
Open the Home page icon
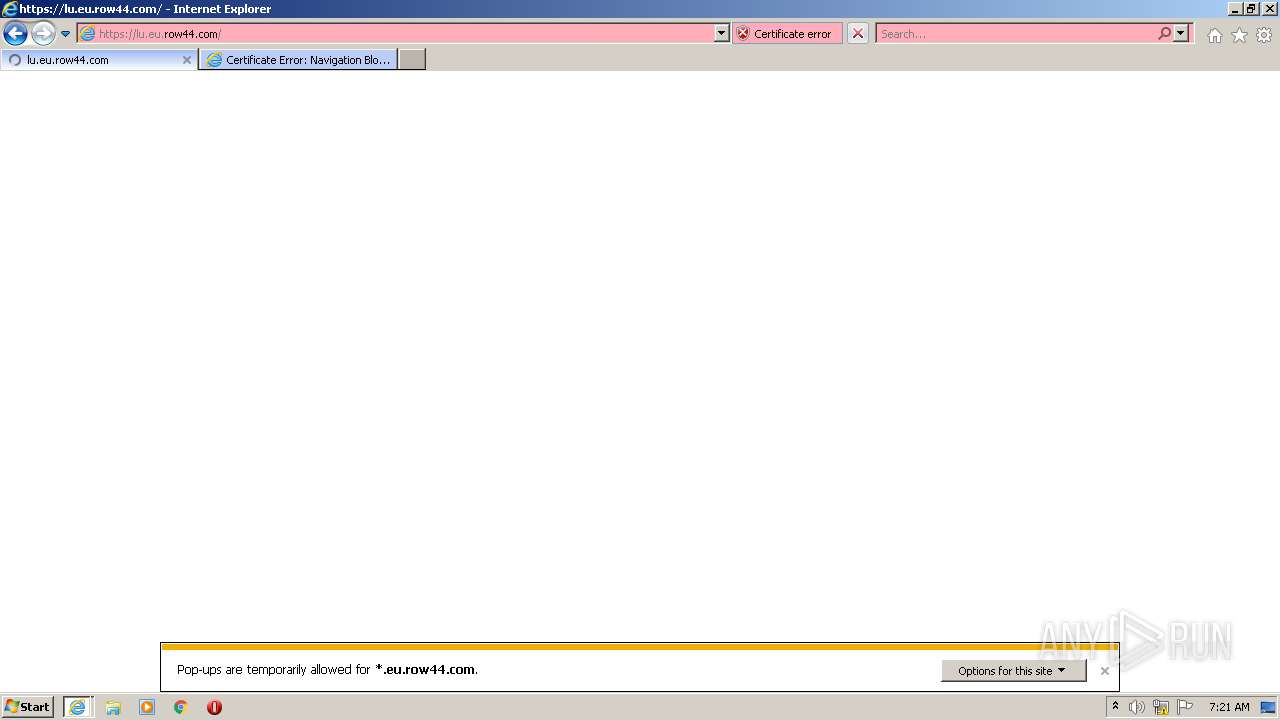pos(1214,35)
